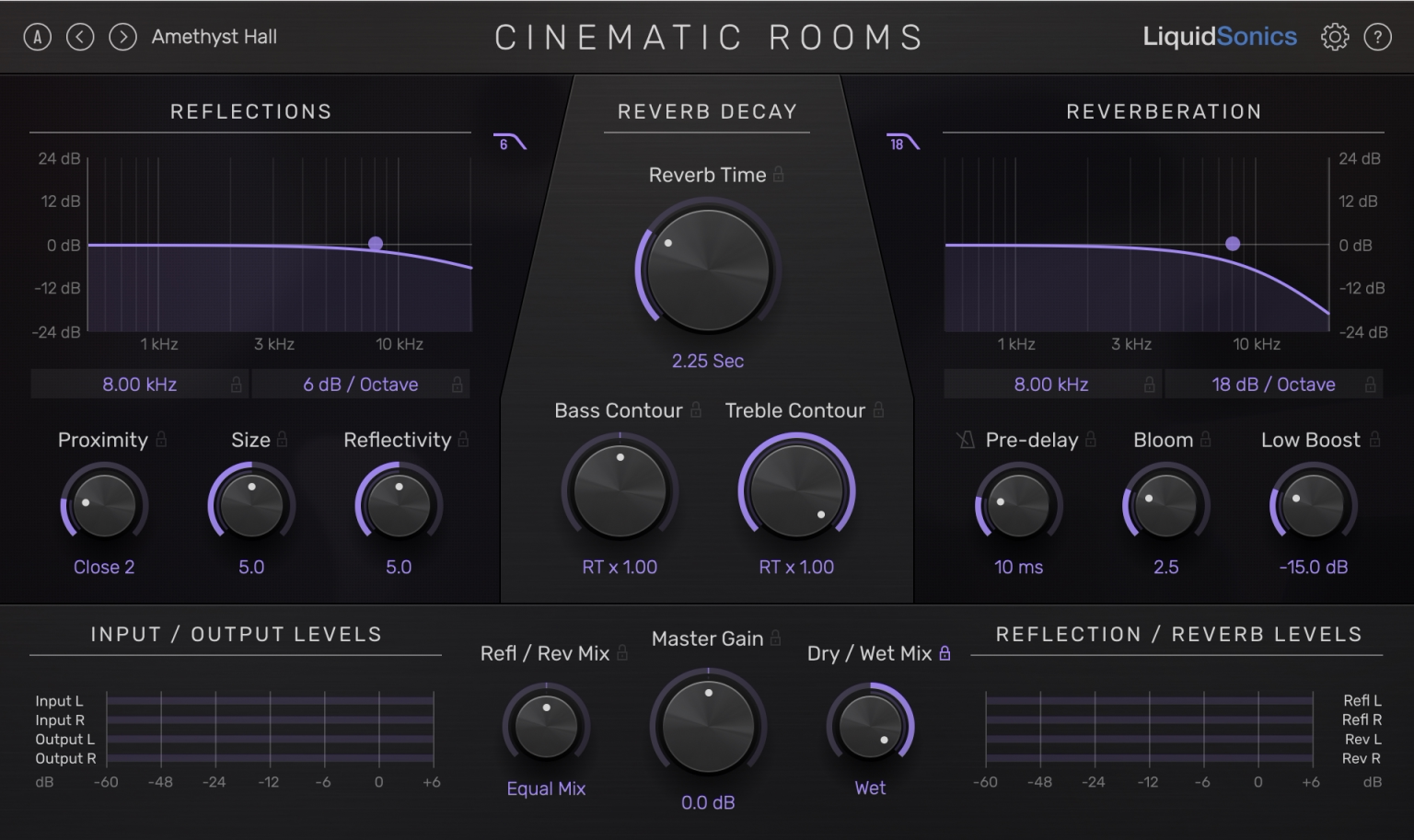
Task: Click the Reverberation low-pass filter icon
Action: (903, 143)
